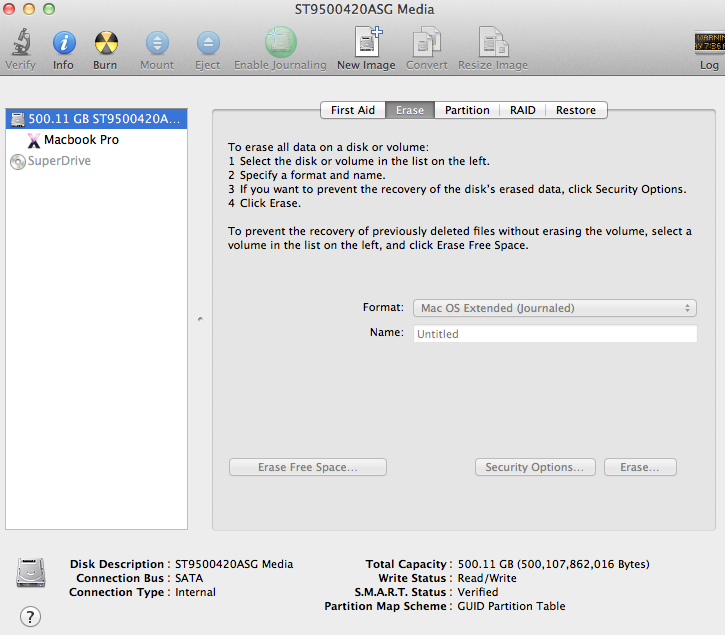This screenshot has width=725, height=635.
Task: Select the 500.11 GB ST9500420A disk
Action: coord(96,119)
